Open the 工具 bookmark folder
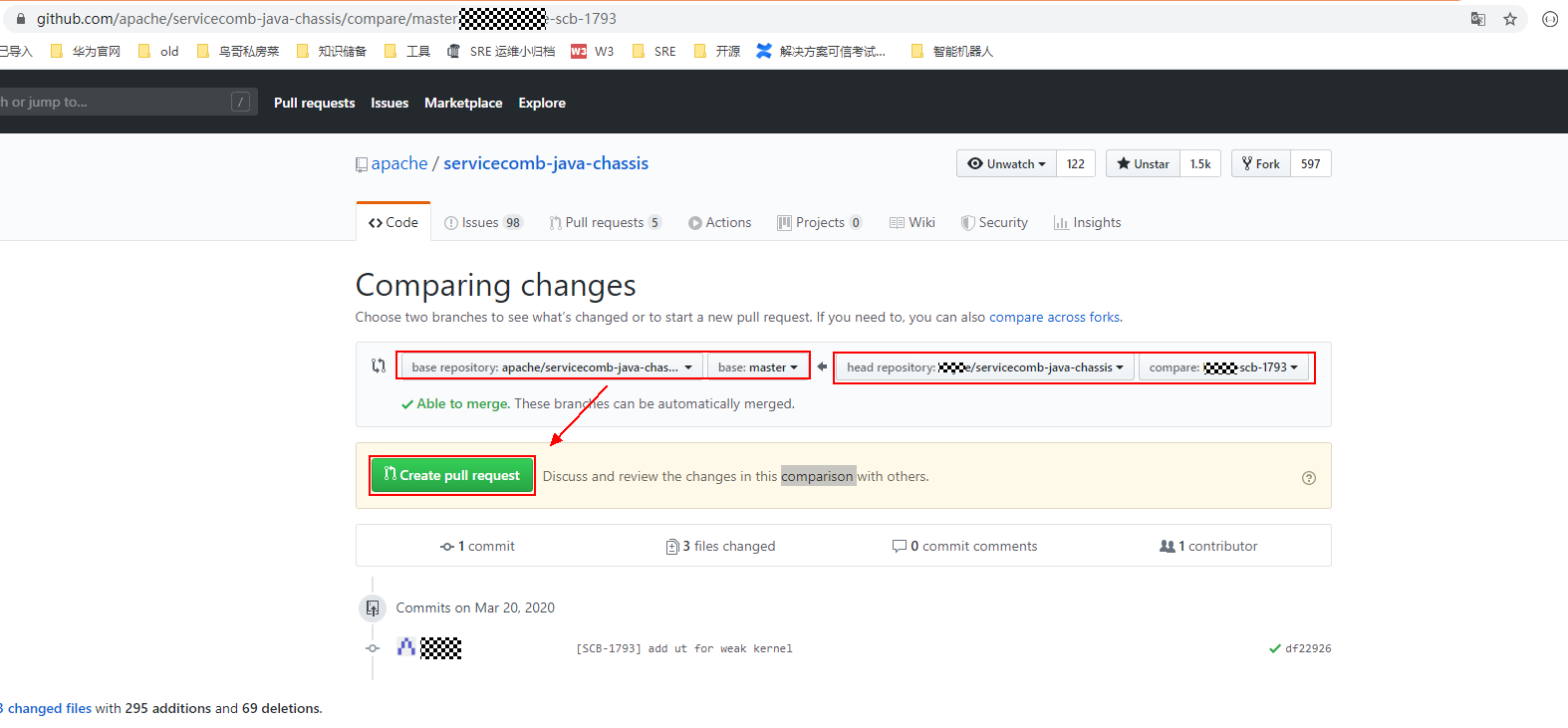Image resolution: width=1568 pixels, height=728 pixels. (407, 51)
